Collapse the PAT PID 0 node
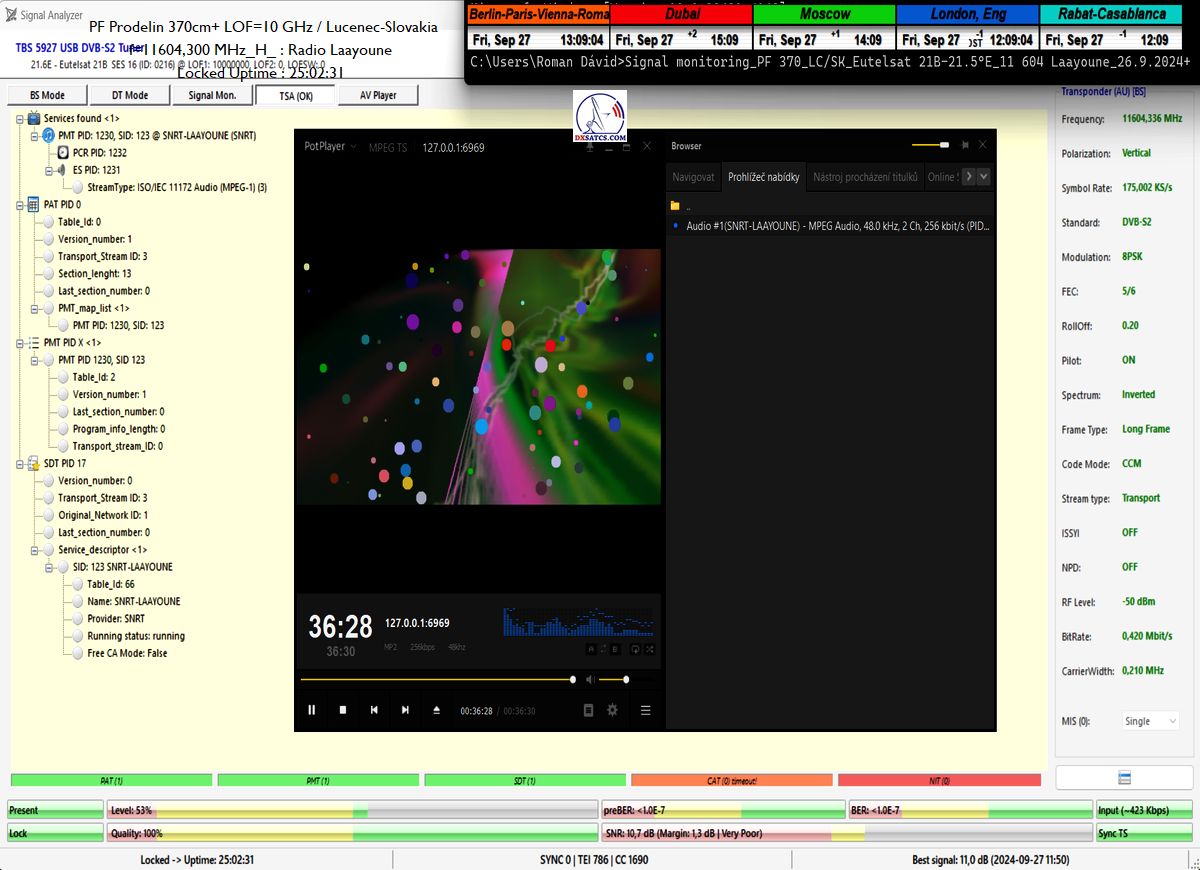The image size is (1200, 870). point(21,204)
